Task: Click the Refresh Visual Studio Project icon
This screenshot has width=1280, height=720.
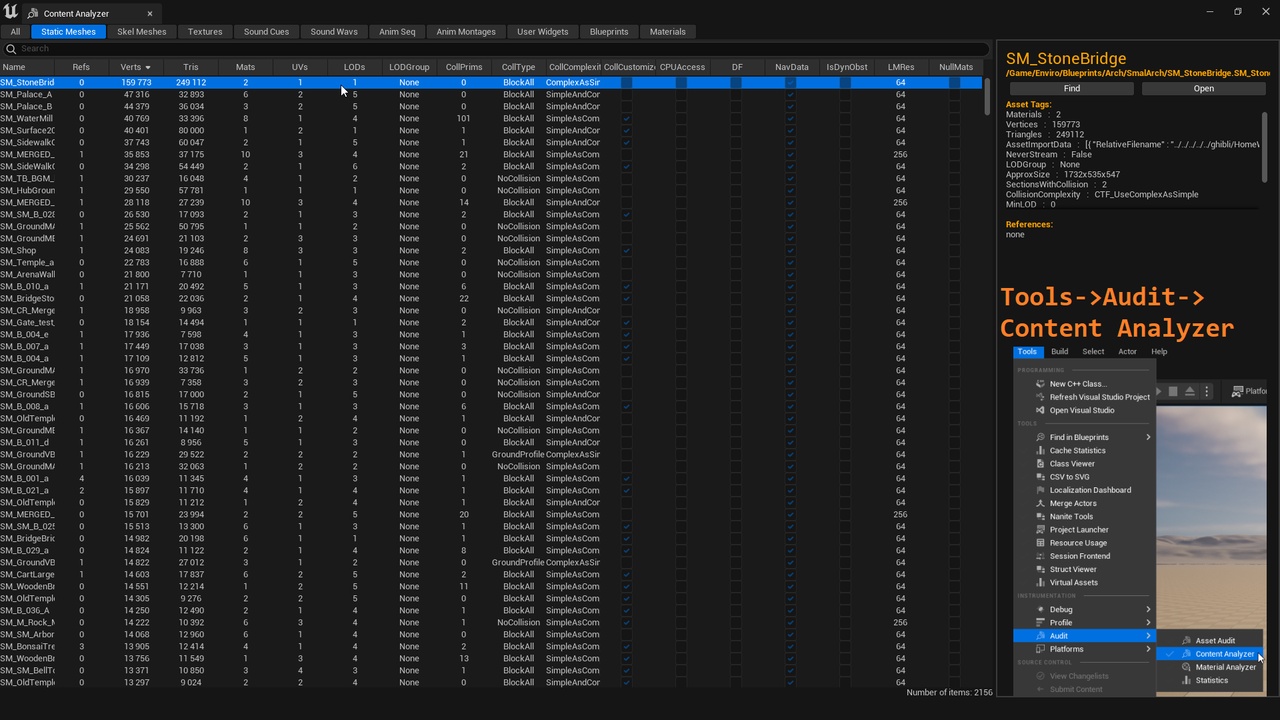Action: click(x=1040, y=397)
